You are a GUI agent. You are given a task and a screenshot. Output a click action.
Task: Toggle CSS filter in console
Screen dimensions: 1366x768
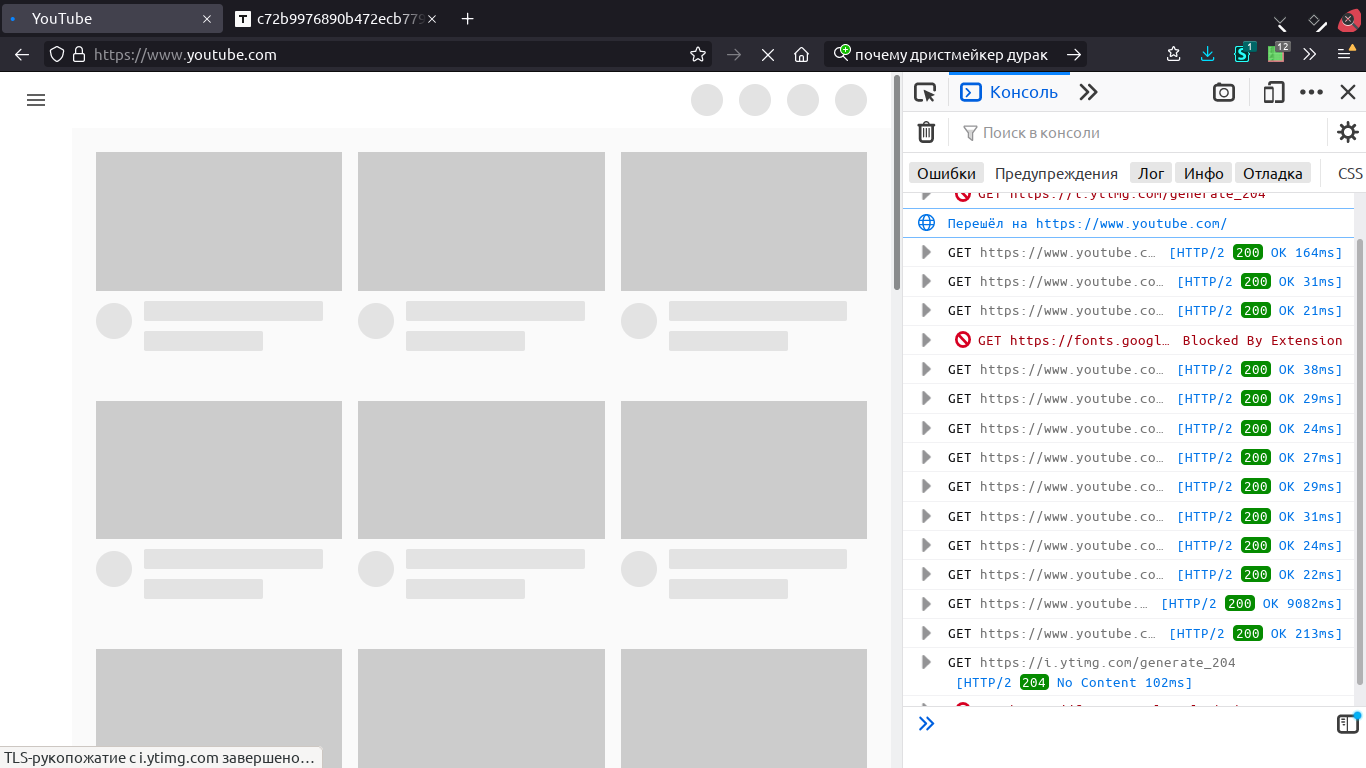point(1350,173)
